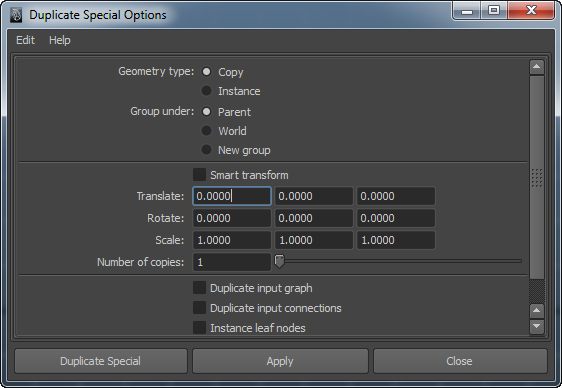
Task: Click the scrollbar up arrow at top
Action: [537, 67]
